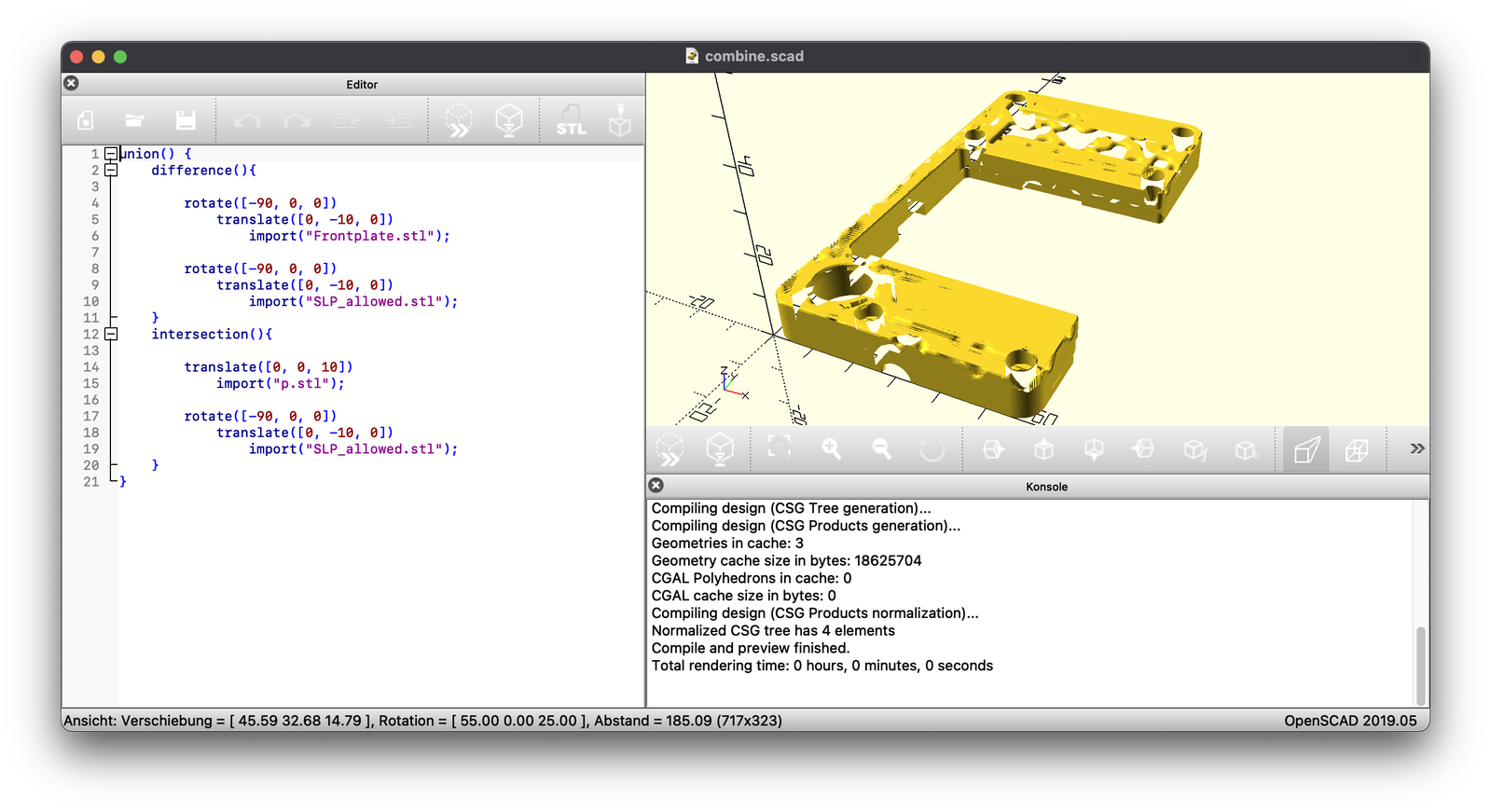The height and width of the screenshot is (812, 1491).
Task: Click the 'Geometry cache size in bytes: 18625704' console line
Action: click(x=786, y=560)
